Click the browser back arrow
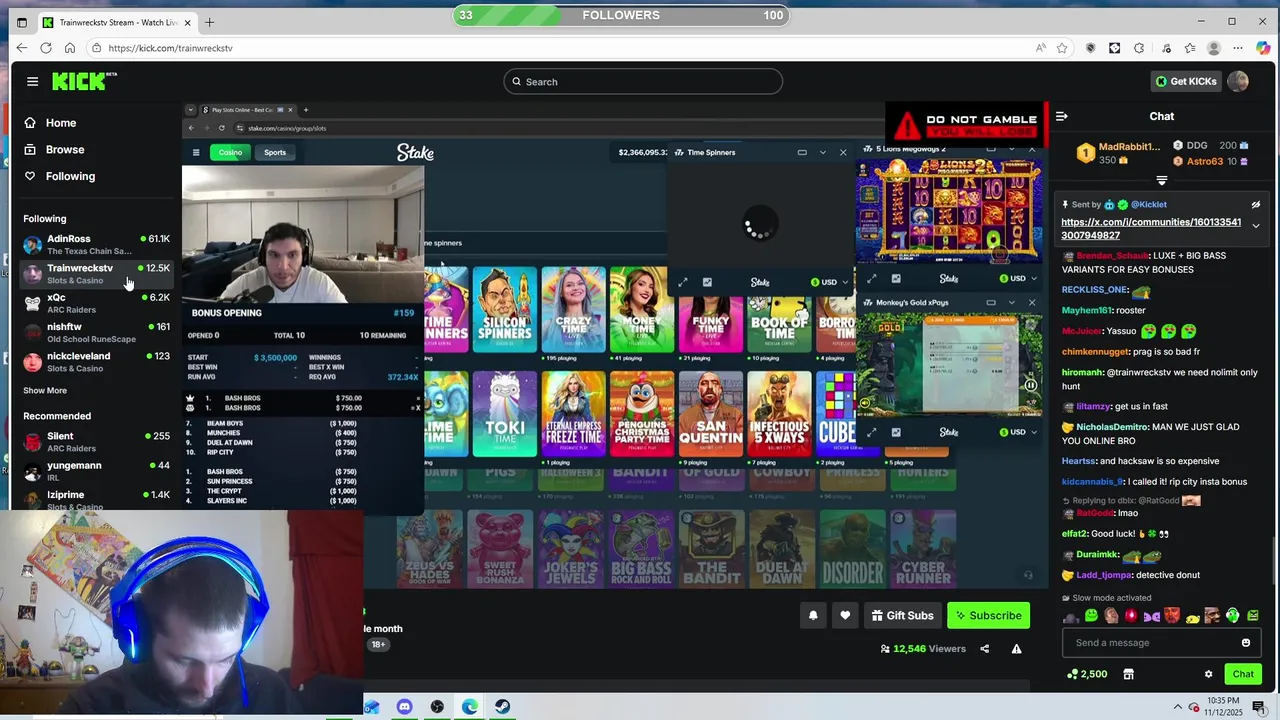 22,48
